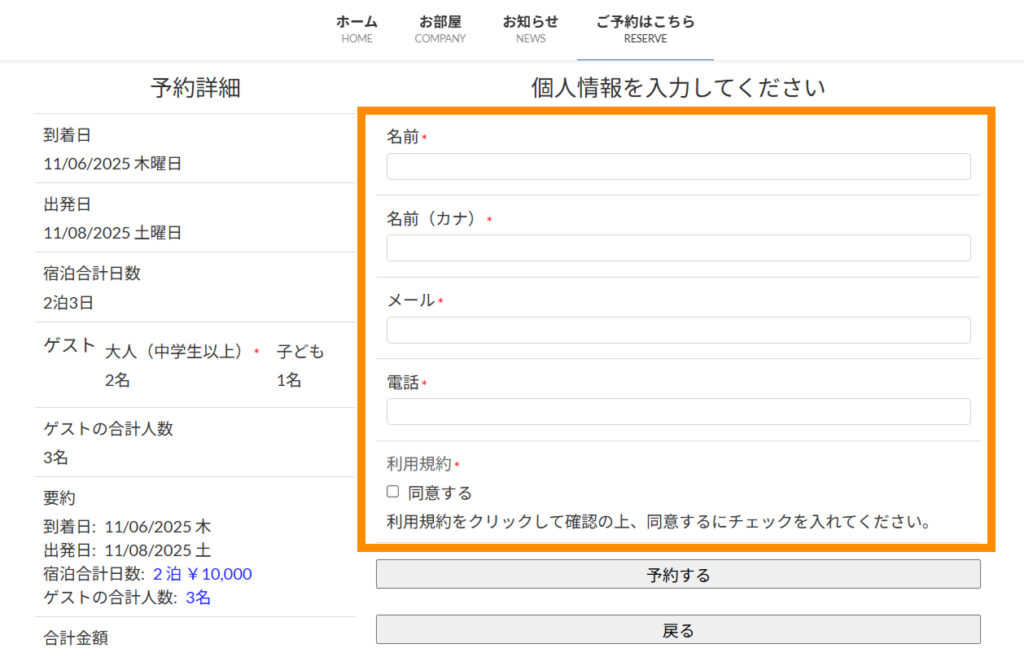Click the 2名 adult guest count
This screenshot has width=1024, height=657.
[x=117, y=380]
